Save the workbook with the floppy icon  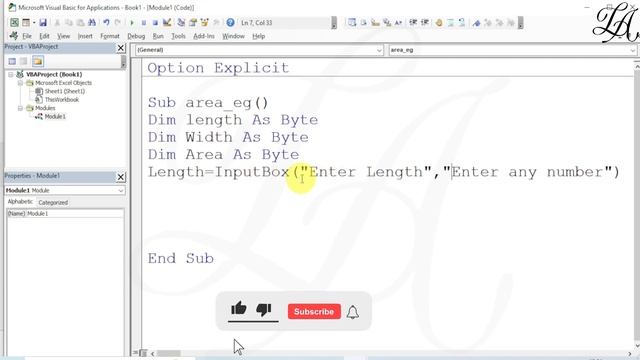point(43,23)
